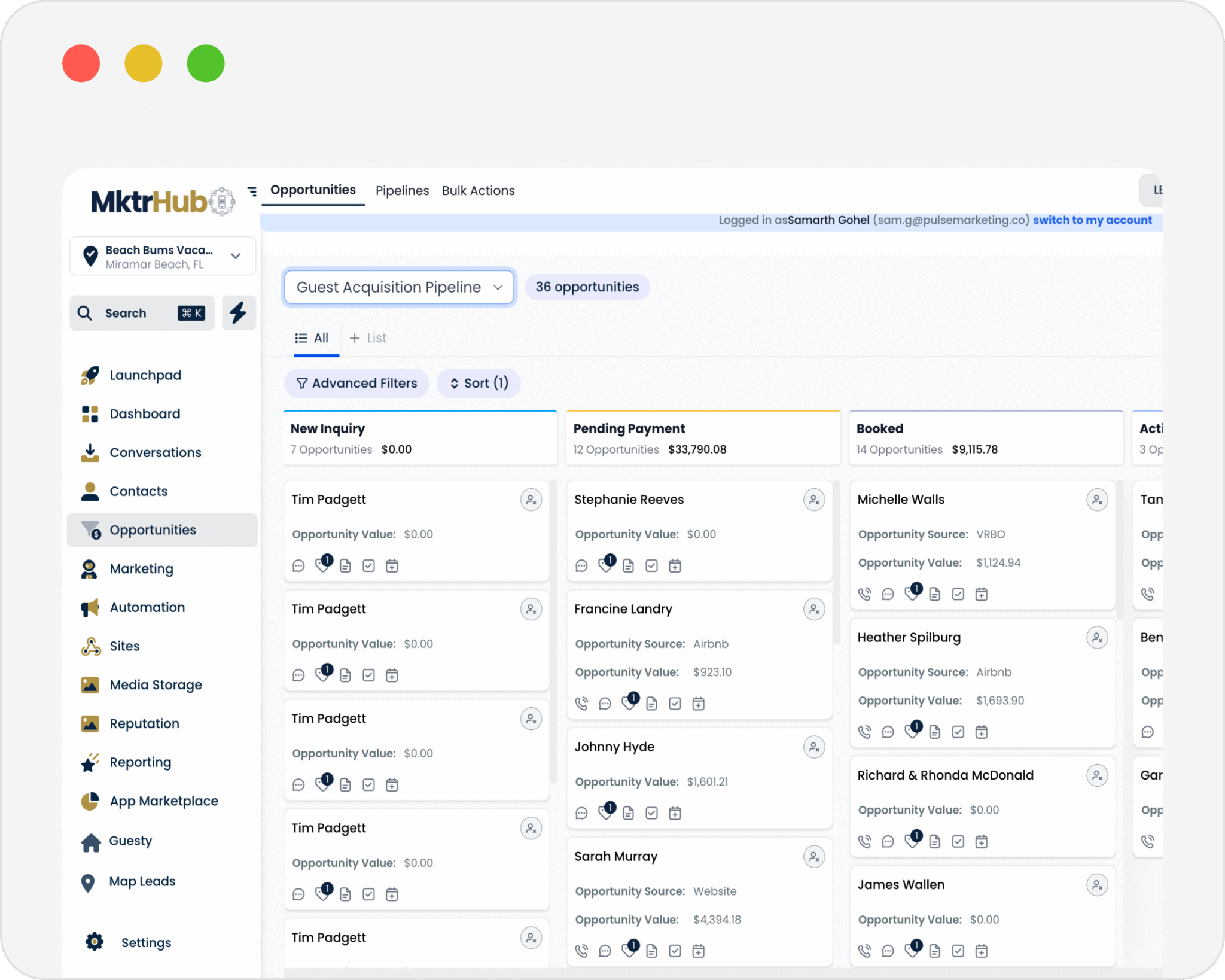1225x980 pixels.
Task: Expand Beach Bums Vaca location switcher
Action: point(163,257)
